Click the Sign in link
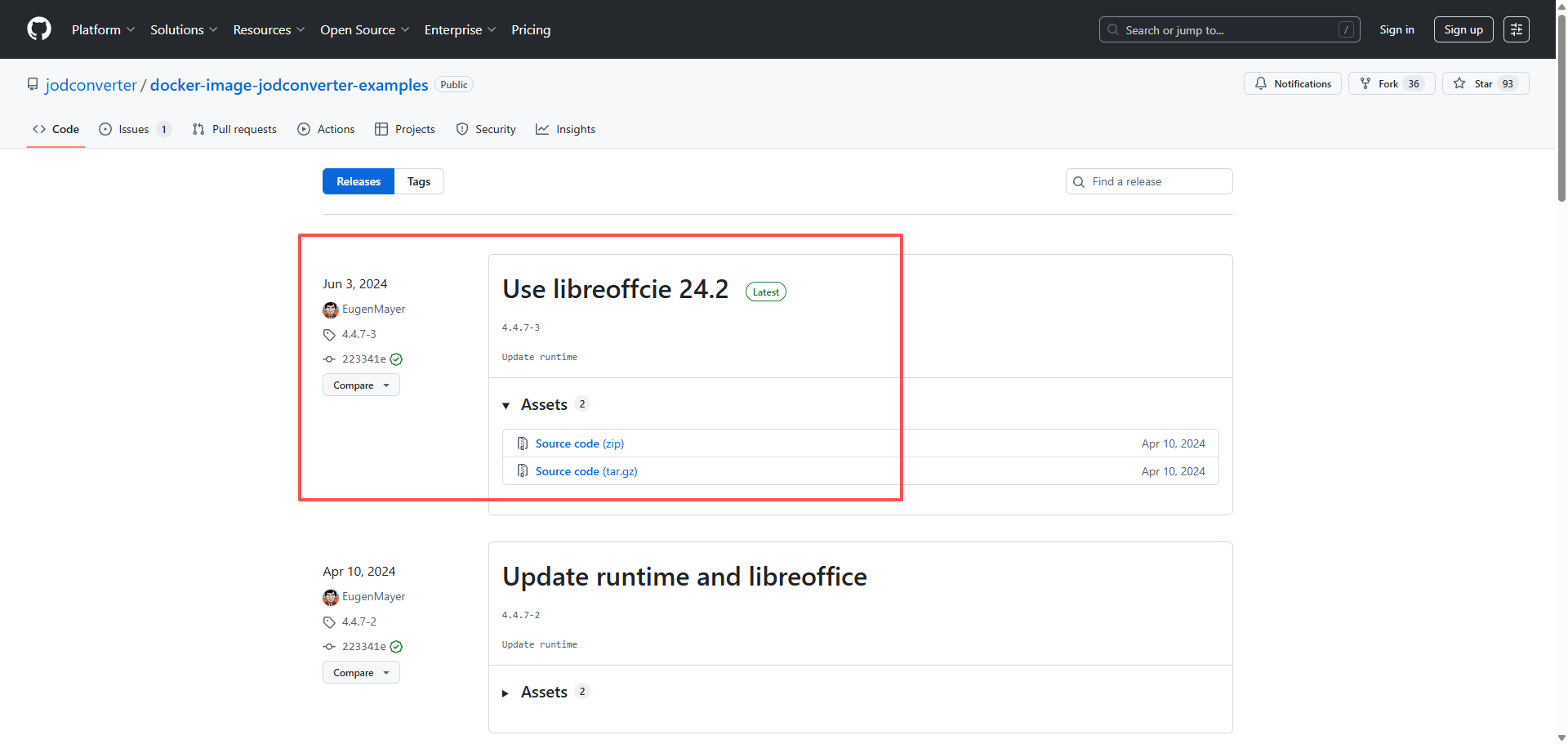The height and width of the screenshot is (744, 1568). [x=1396, y=29]
